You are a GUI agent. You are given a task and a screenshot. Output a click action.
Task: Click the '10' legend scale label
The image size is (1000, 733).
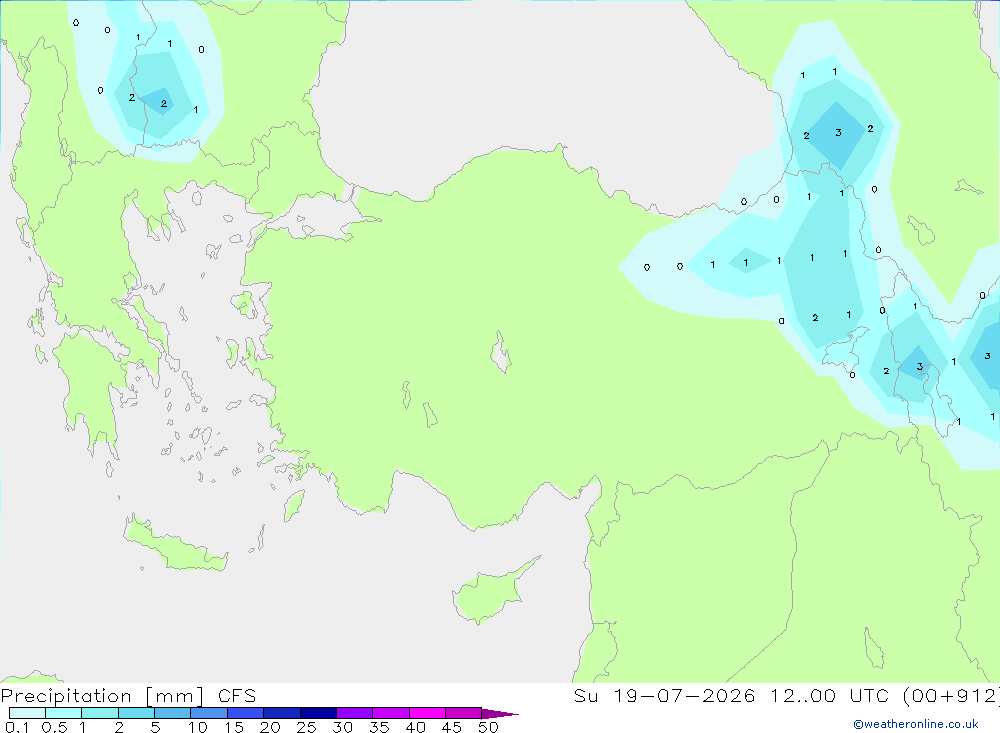(x=198, y=727)
